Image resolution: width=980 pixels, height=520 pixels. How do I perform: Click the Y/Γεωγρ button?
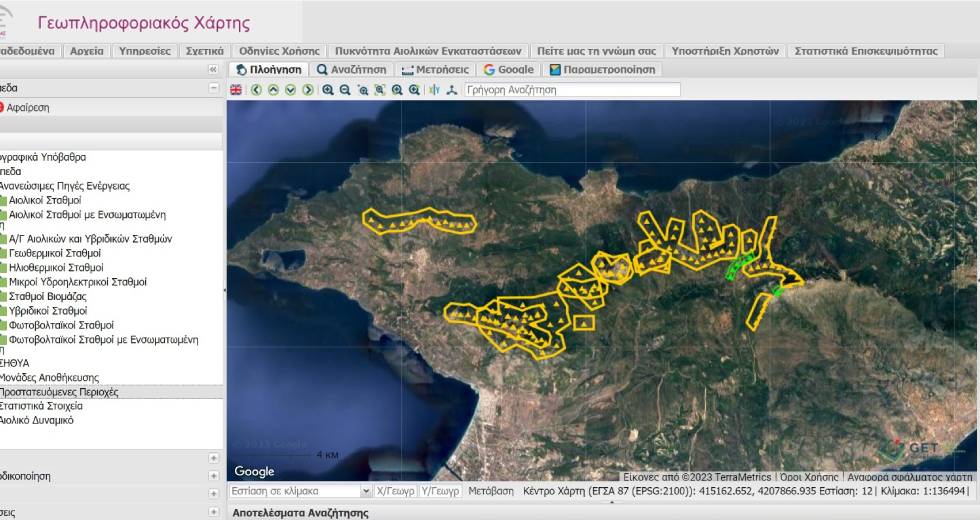[x=440, y=491]
